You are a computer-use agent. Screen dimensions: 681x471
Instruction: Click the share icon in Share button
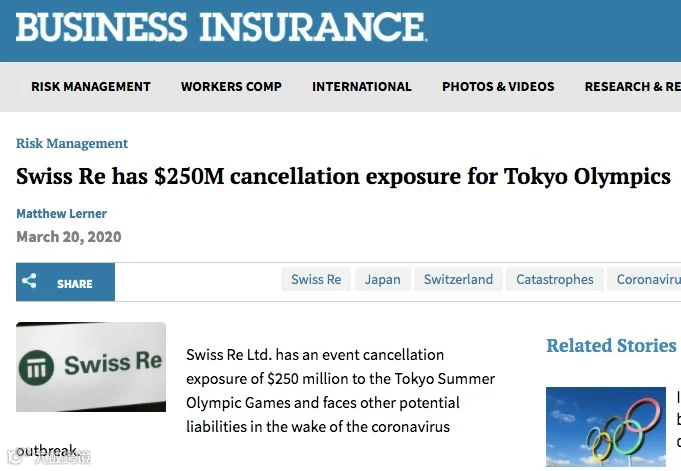29,281
